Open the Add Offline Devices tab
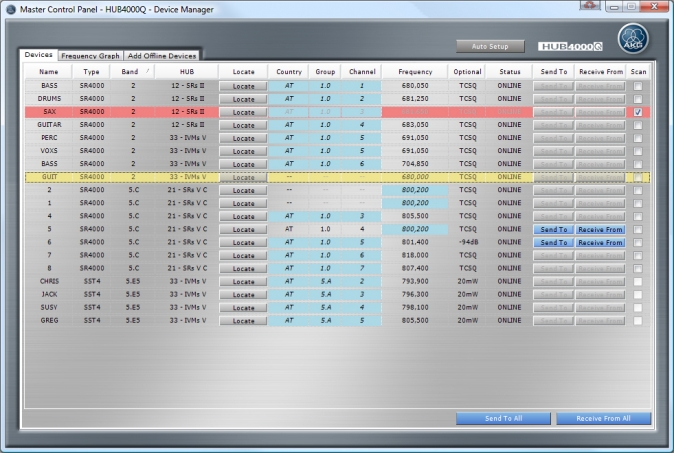 click(162, 56)
